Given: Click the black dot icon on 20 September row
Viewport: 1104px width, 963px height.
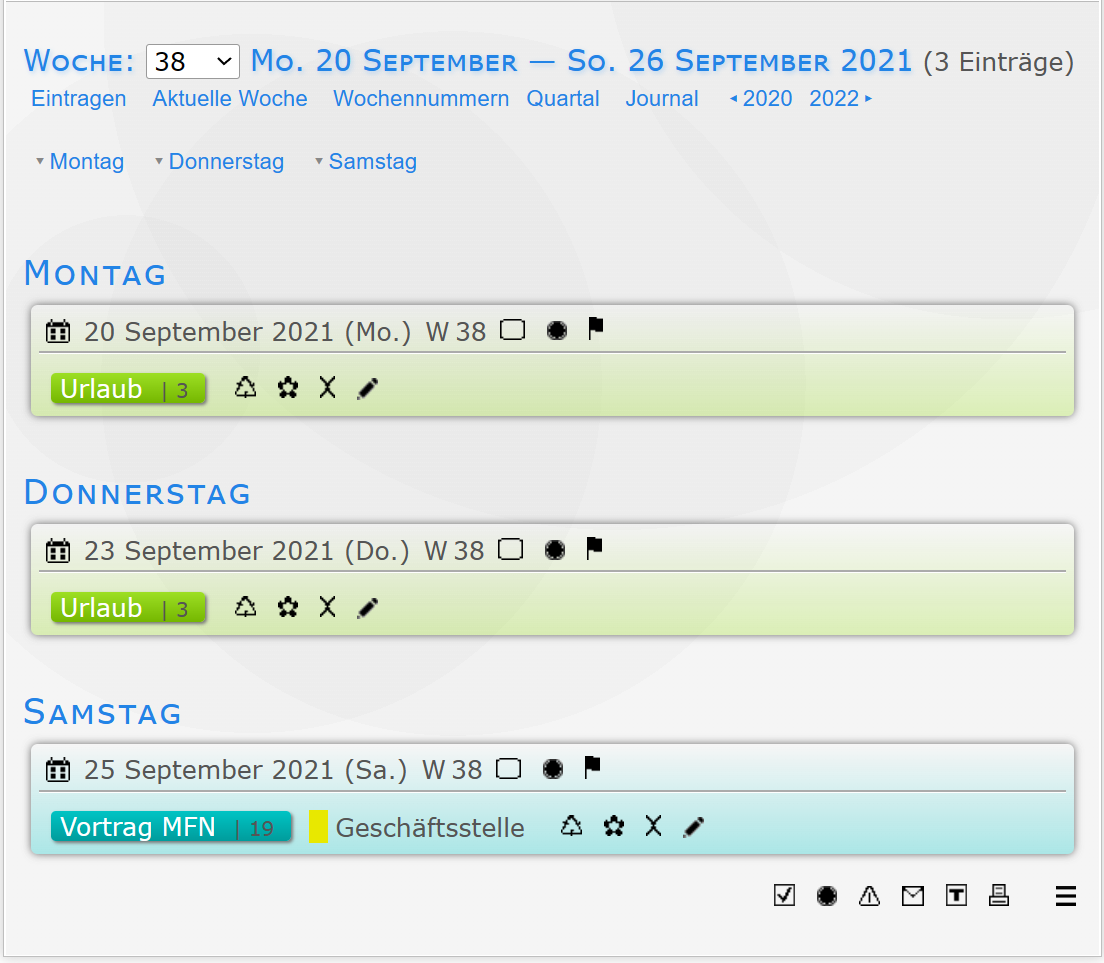Looking at the screenshot, I should (557, 330).
